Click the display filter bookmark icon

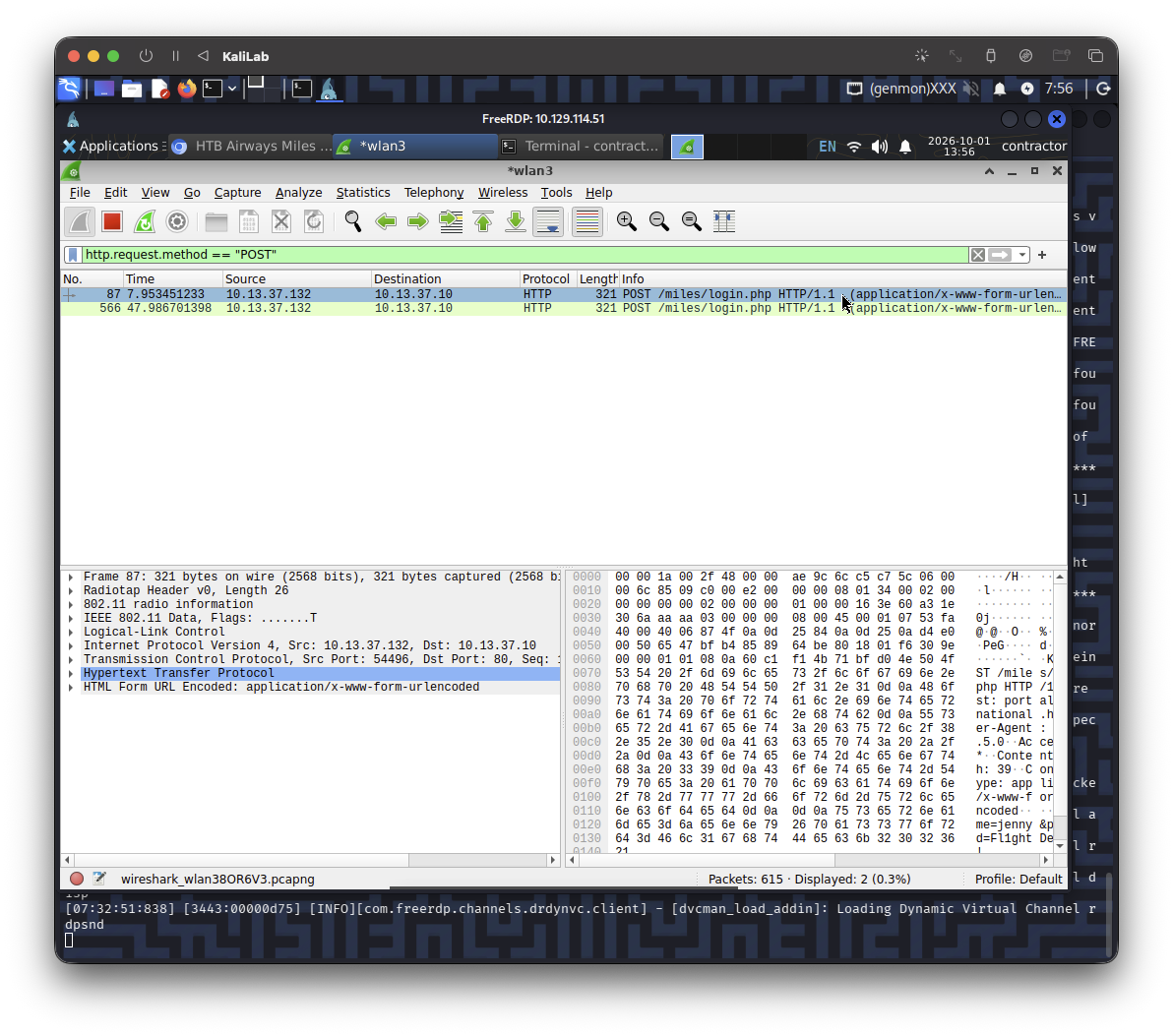click(x=73, y=255)
